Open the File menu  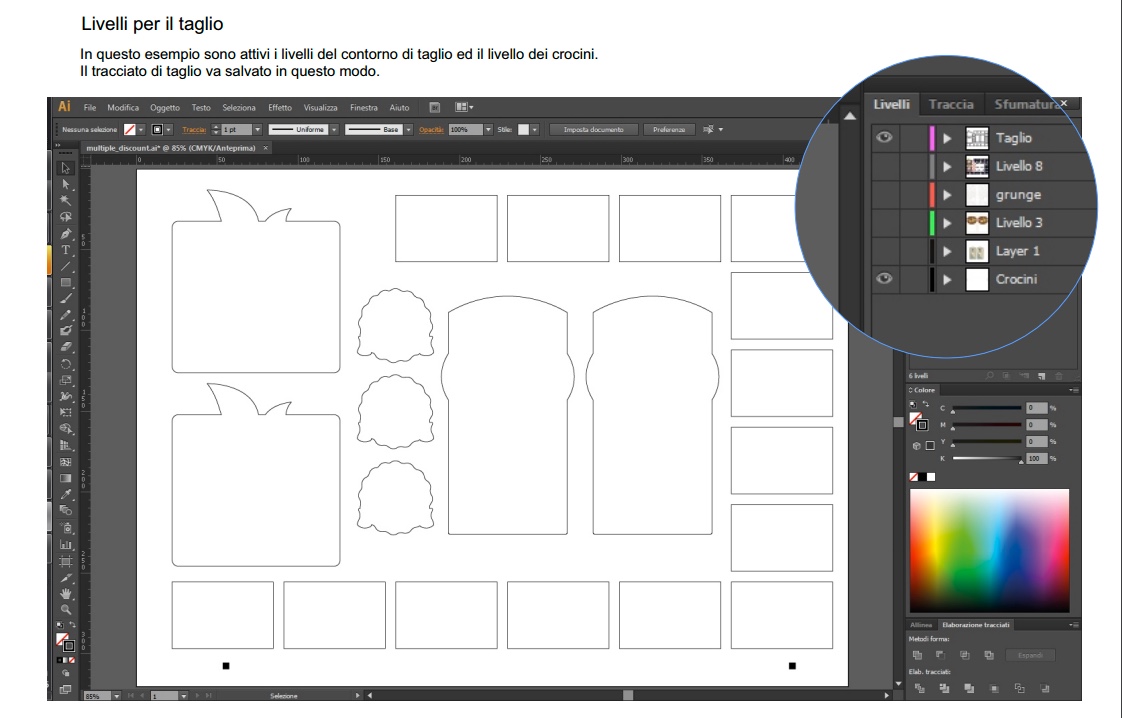pyautogui.click(x=90, y=107)
